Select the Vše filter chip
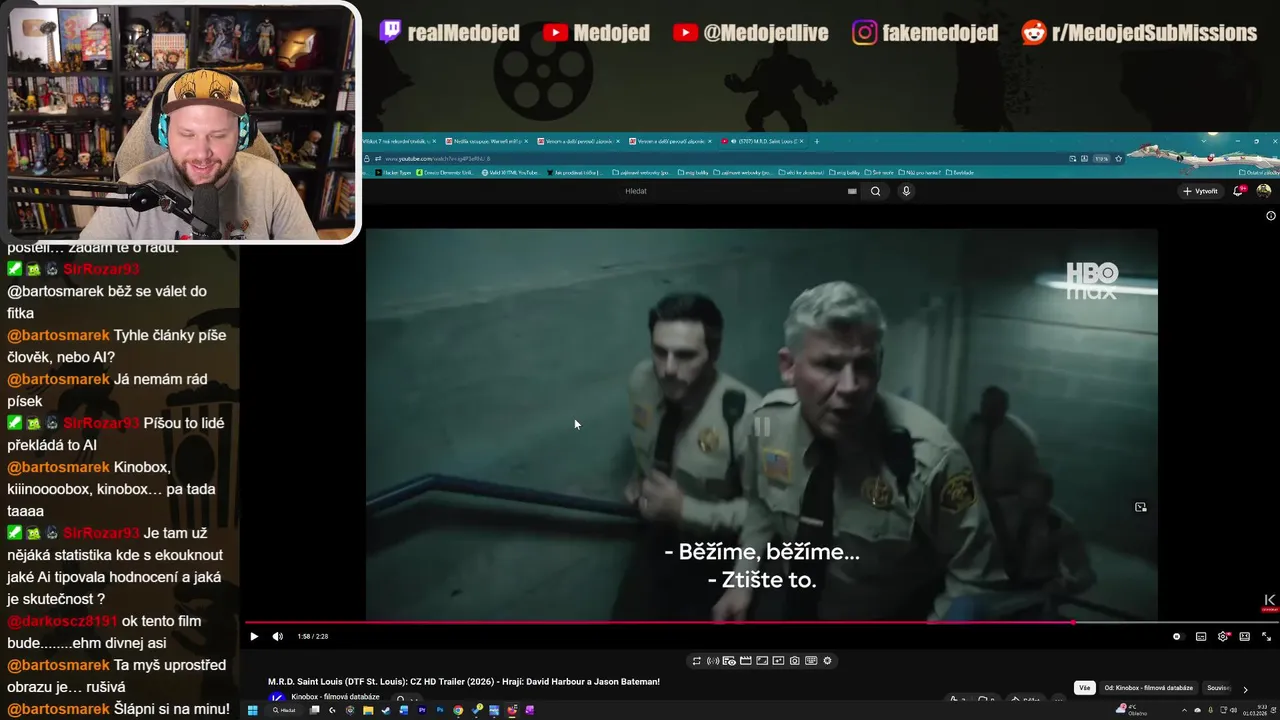This screenshot has height=720, width=1280. pyautogui.click(x=1085, y=688)
